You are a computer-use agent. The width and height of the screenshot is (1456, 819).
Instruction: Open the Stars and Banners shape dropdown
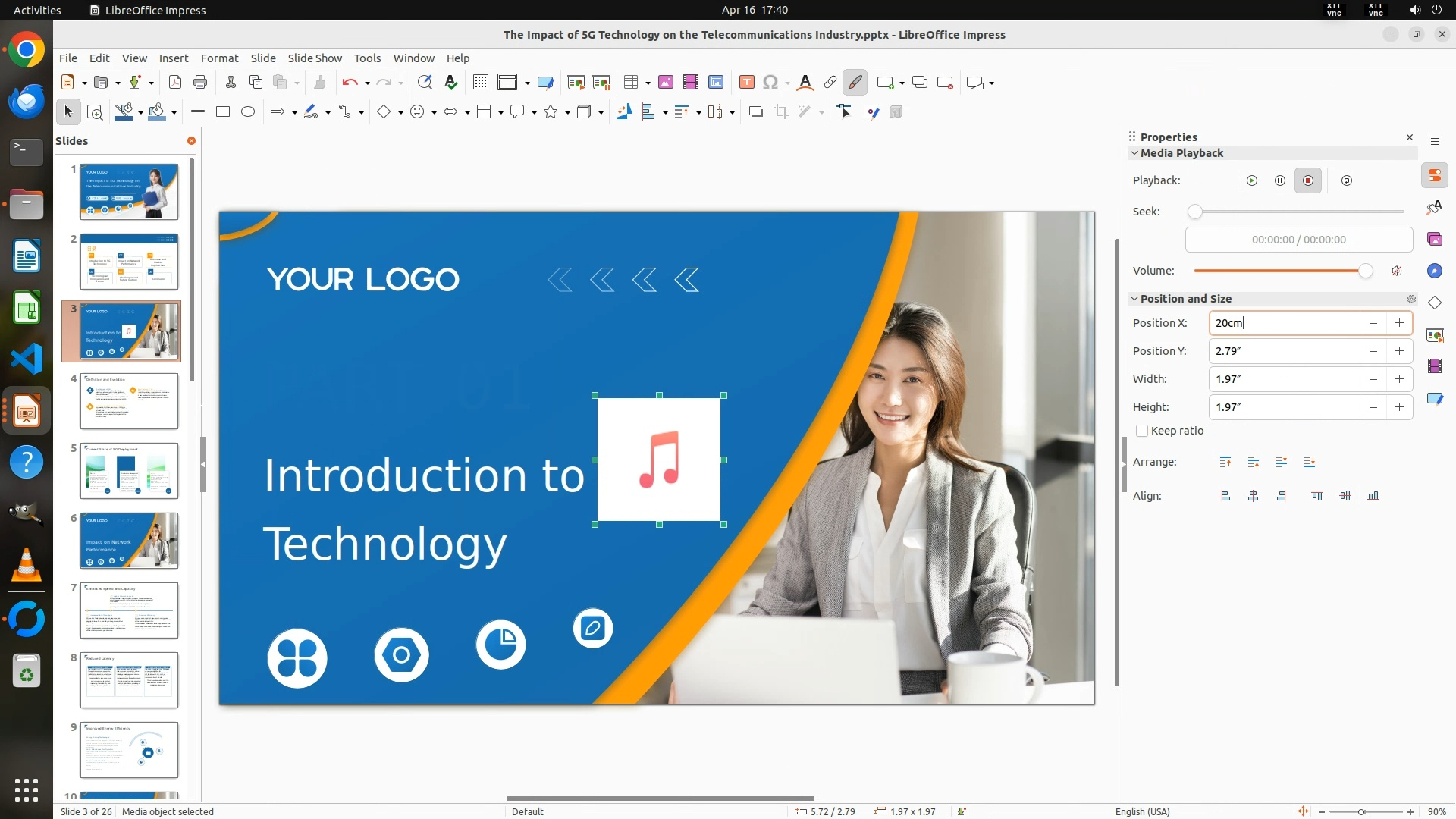click(x=567, y=112)
